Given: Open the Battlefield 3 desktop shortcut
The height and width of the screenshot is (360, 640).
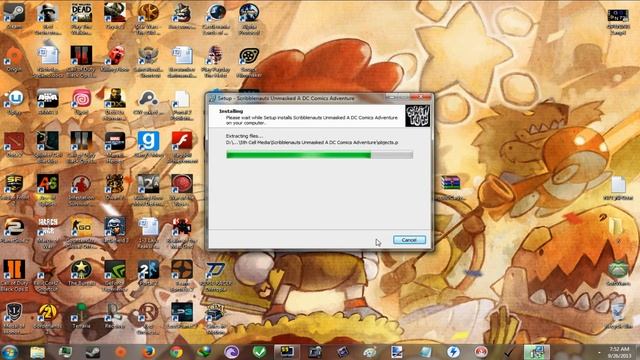Looking at the screenshot, I should click(115, 229).
